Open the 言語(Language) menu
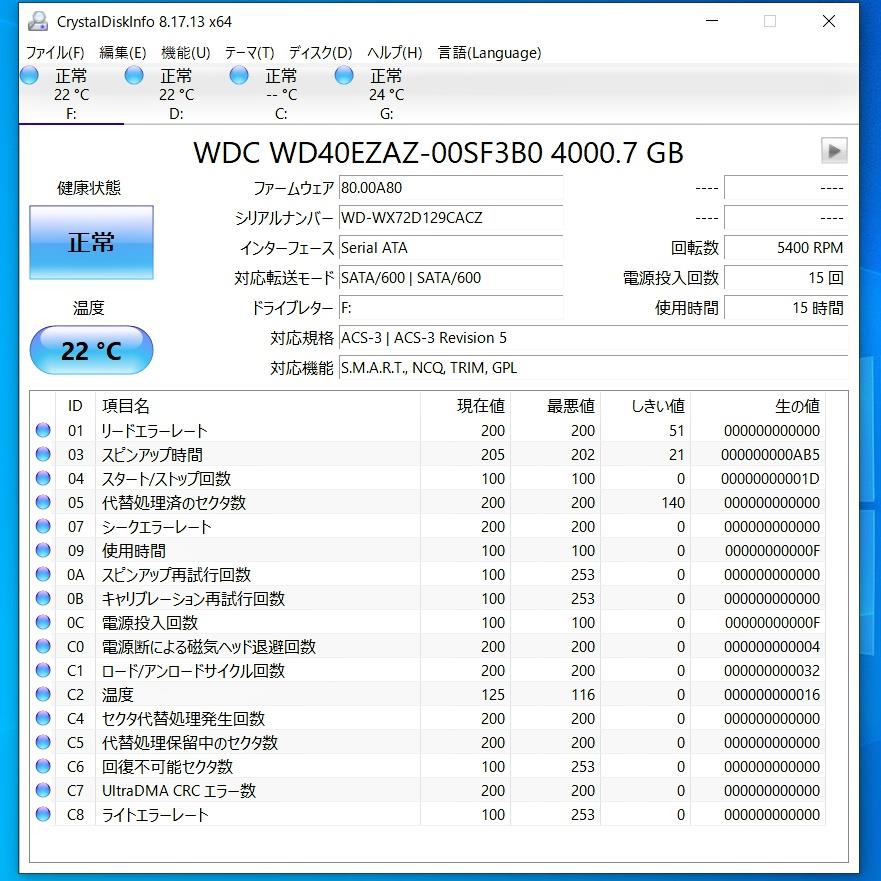Viewport: 881px width, 881px height. click(x=489, y=53)
